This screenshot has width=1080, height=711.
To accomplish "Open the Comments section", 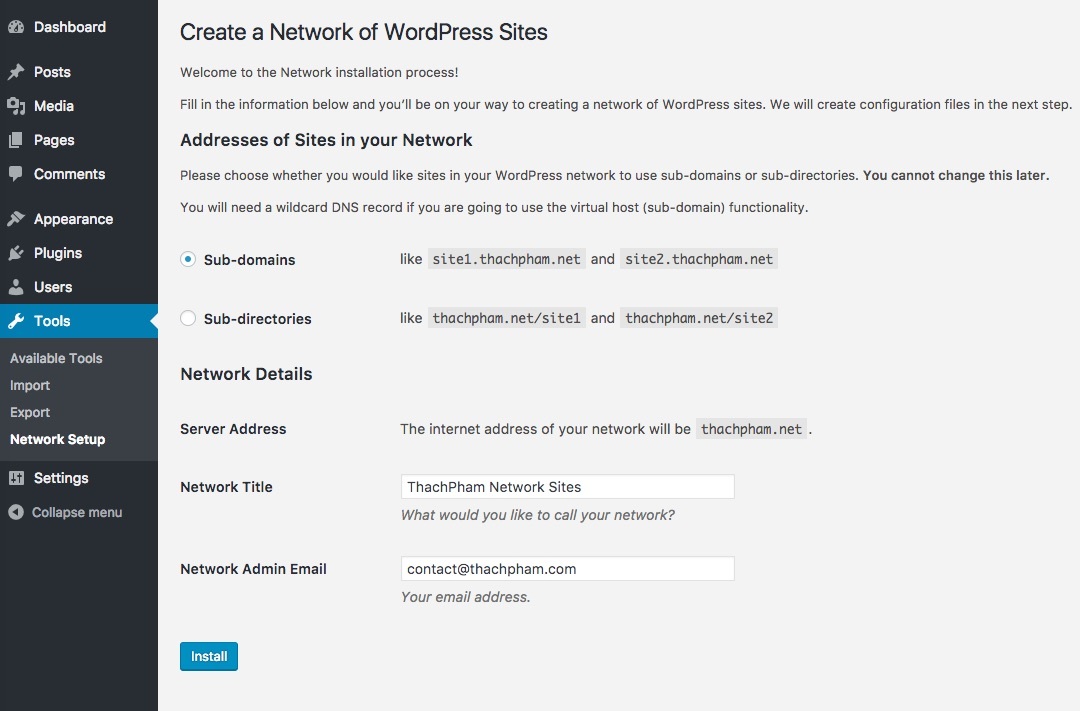I will click(79, 174).
